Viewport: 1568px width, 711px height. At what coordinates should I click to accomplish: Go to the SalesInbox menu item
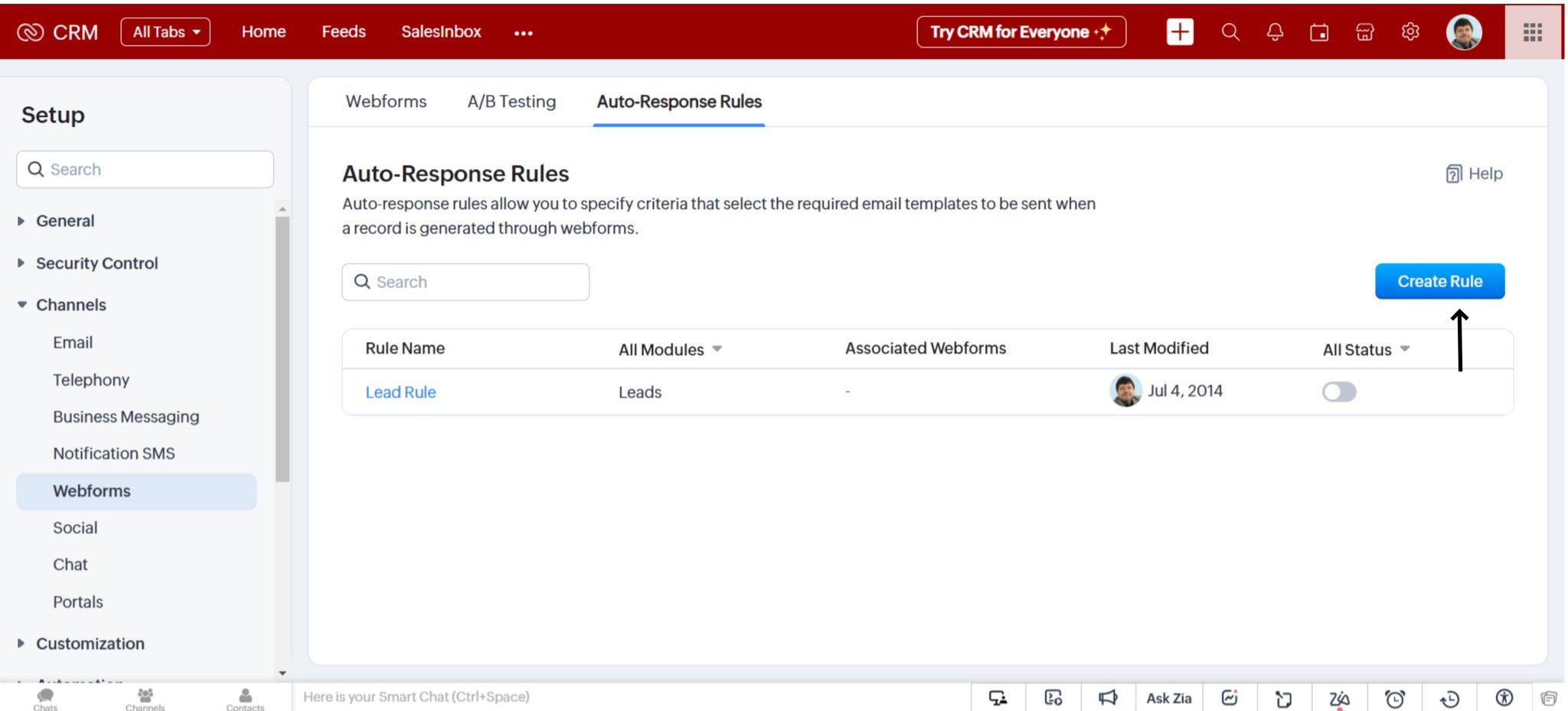click(441, 31)
